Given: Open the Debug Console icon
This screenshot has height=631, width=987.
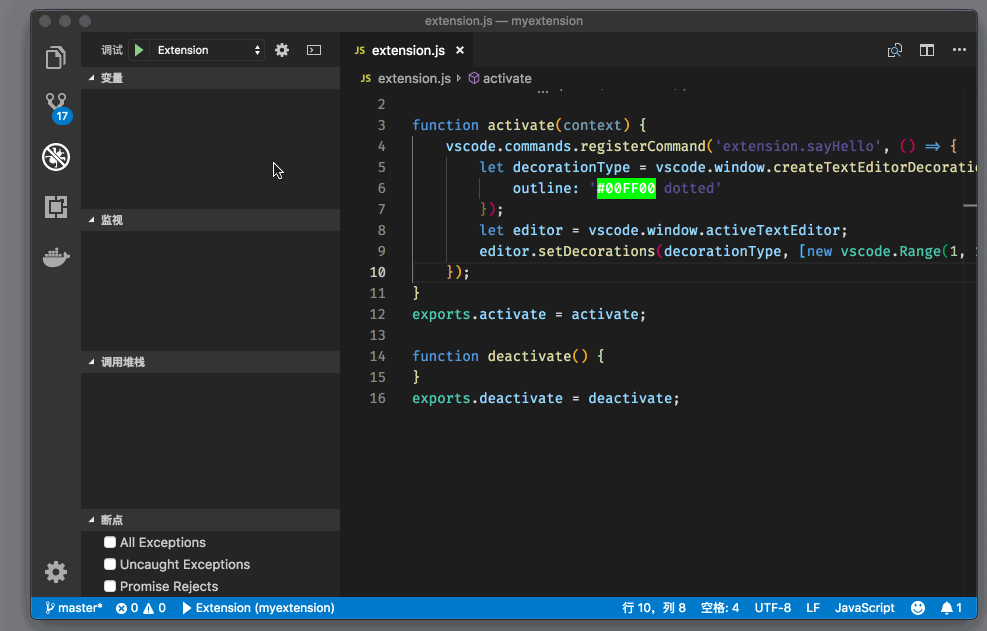Looking at the screenshot, I should 314,50.
